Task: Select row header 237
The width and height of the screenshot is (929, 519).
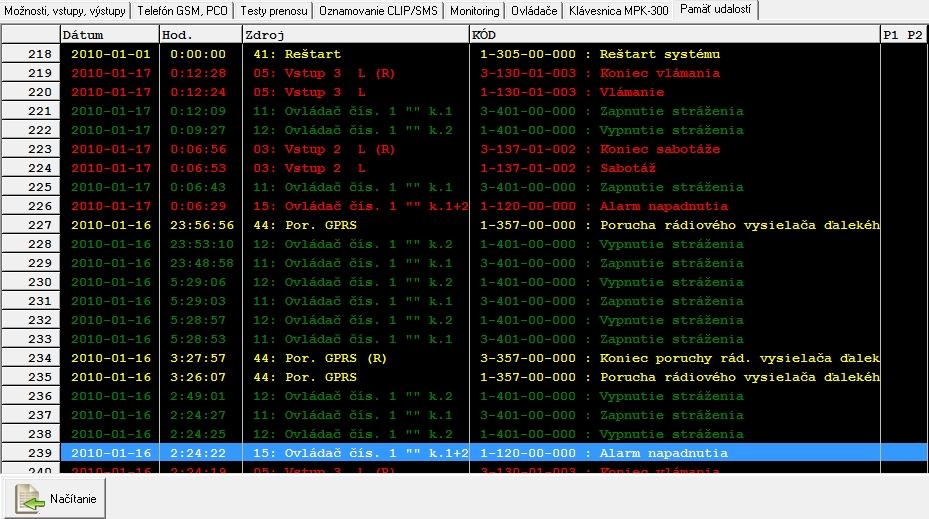Action: [31, 414]
